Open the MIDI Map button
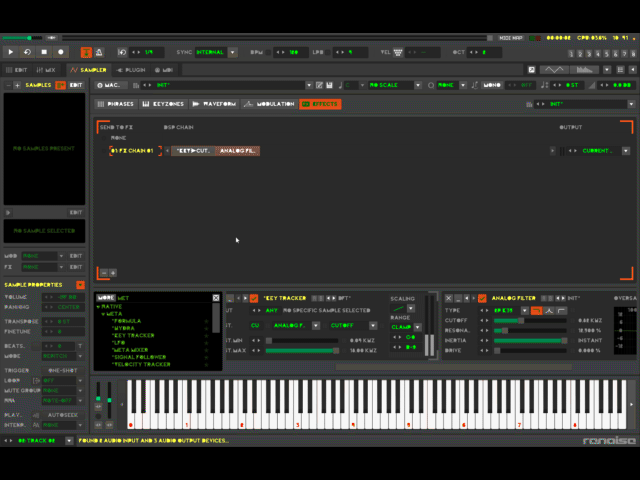640x480 pixels. [x=511, y=38]
